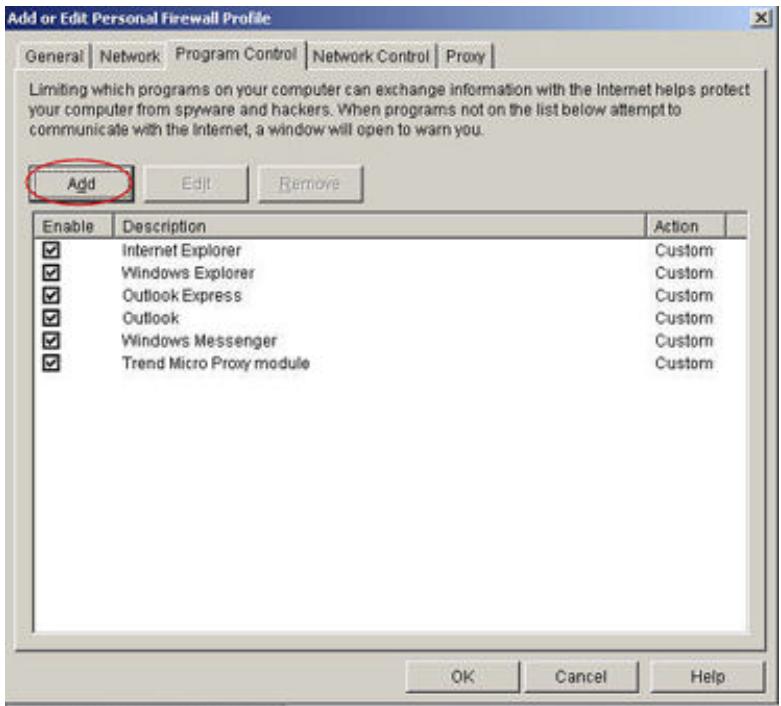Click the Add button

point(81,184)
